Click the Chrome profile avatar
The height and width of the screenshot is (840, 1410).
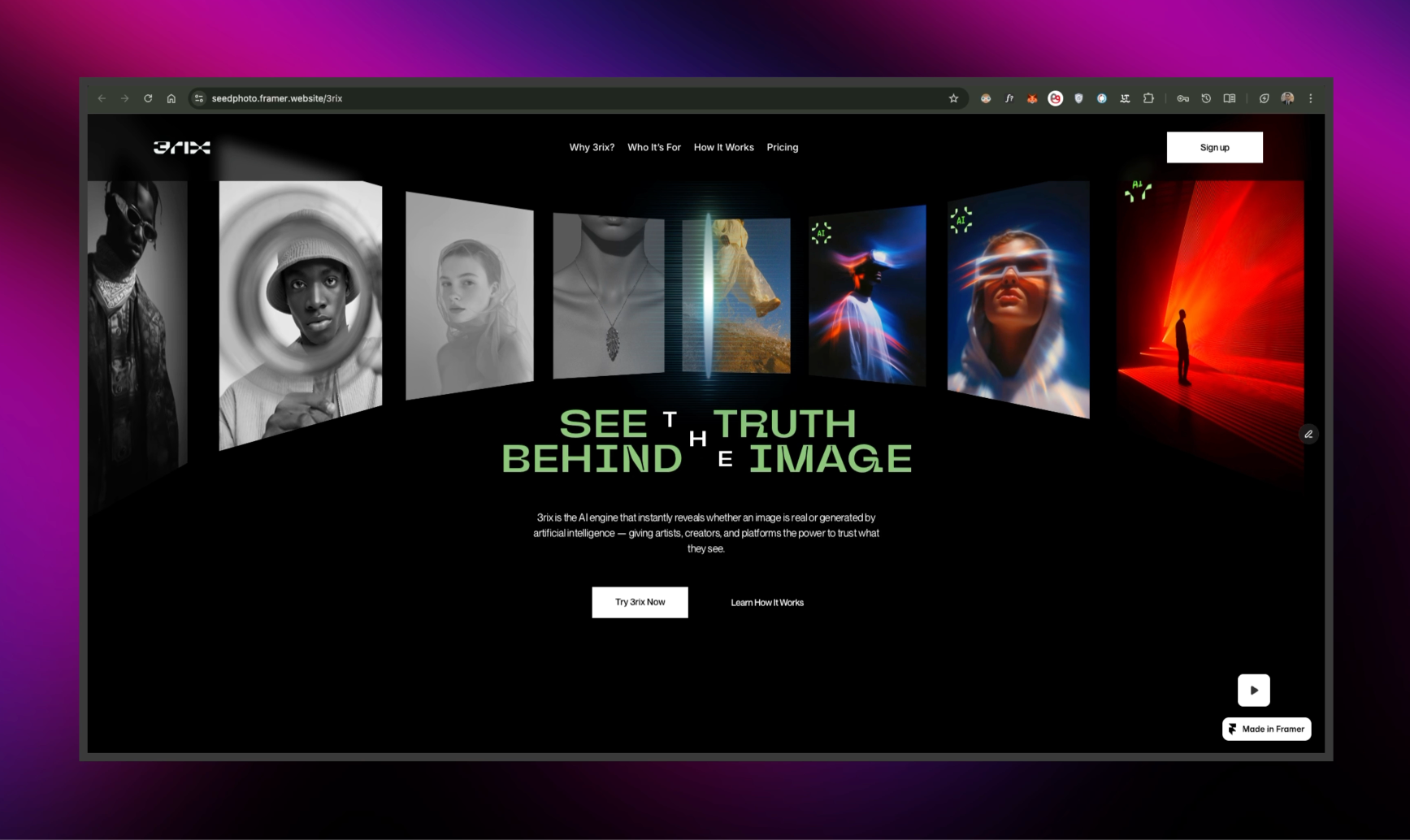[x=1286, y=97]
